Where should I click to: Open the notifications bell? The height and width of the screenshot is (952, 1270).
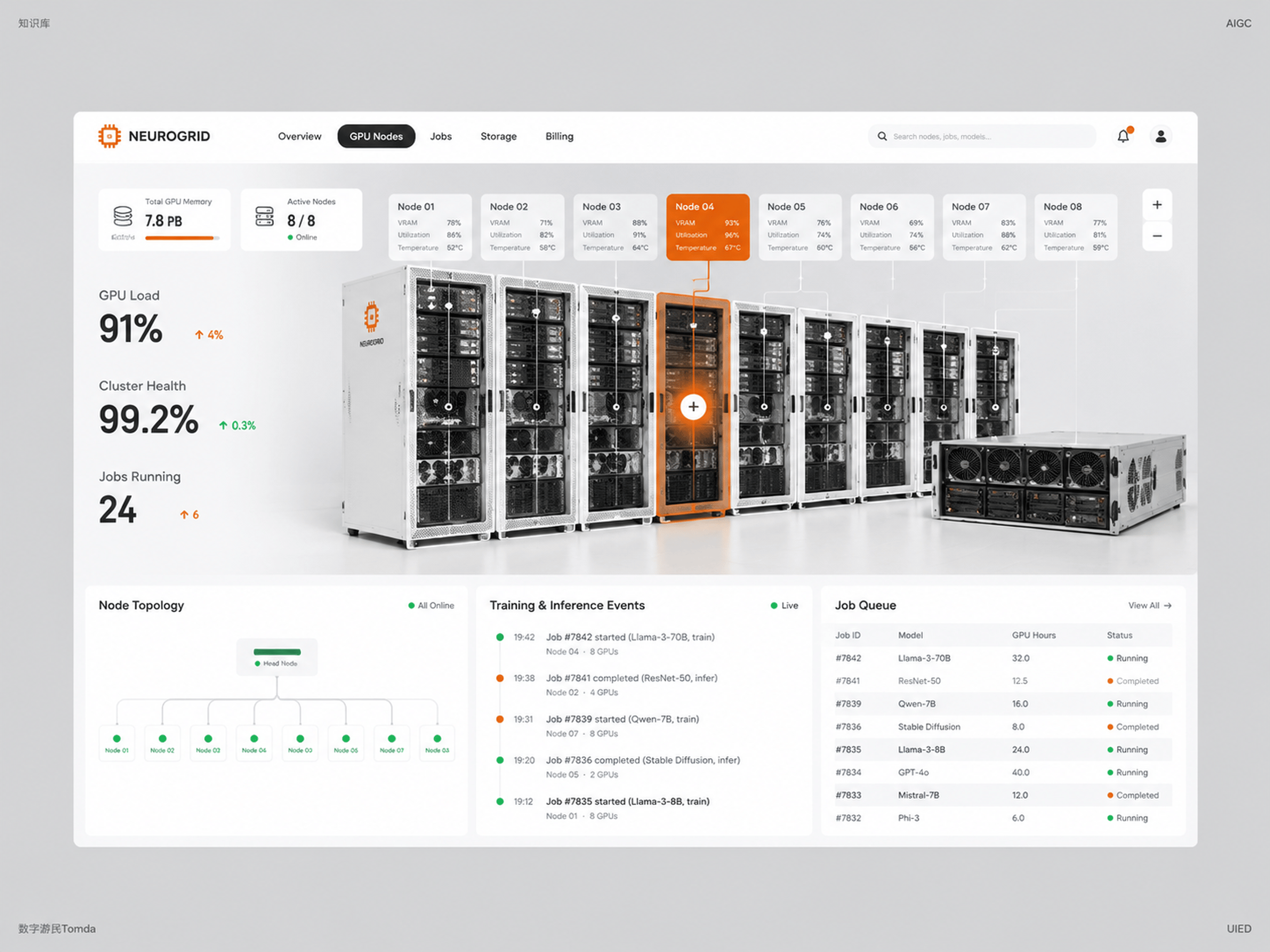1123,136
